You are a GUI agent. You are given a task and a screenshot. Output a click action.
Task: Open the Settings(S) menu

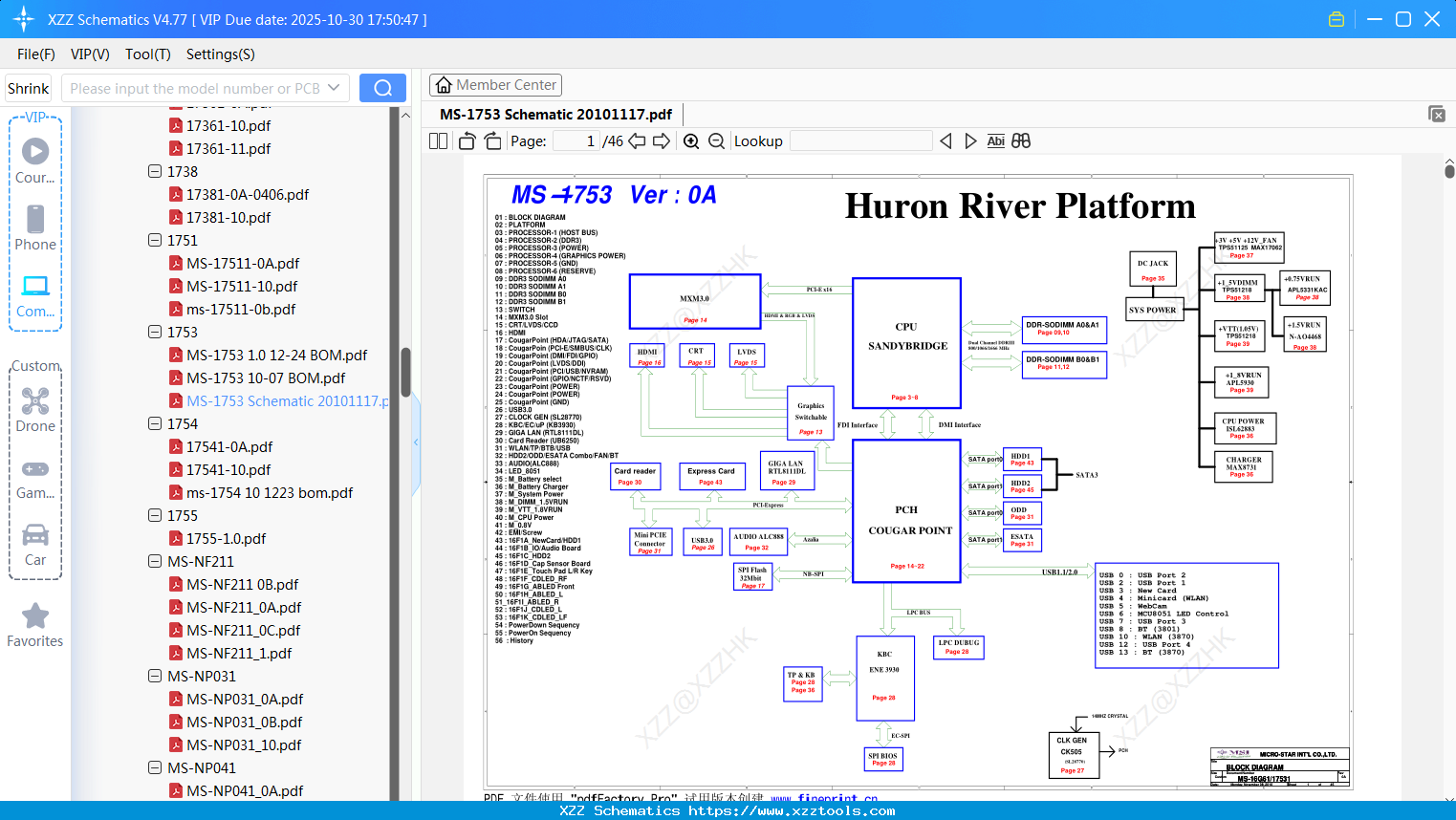point(221,54)
